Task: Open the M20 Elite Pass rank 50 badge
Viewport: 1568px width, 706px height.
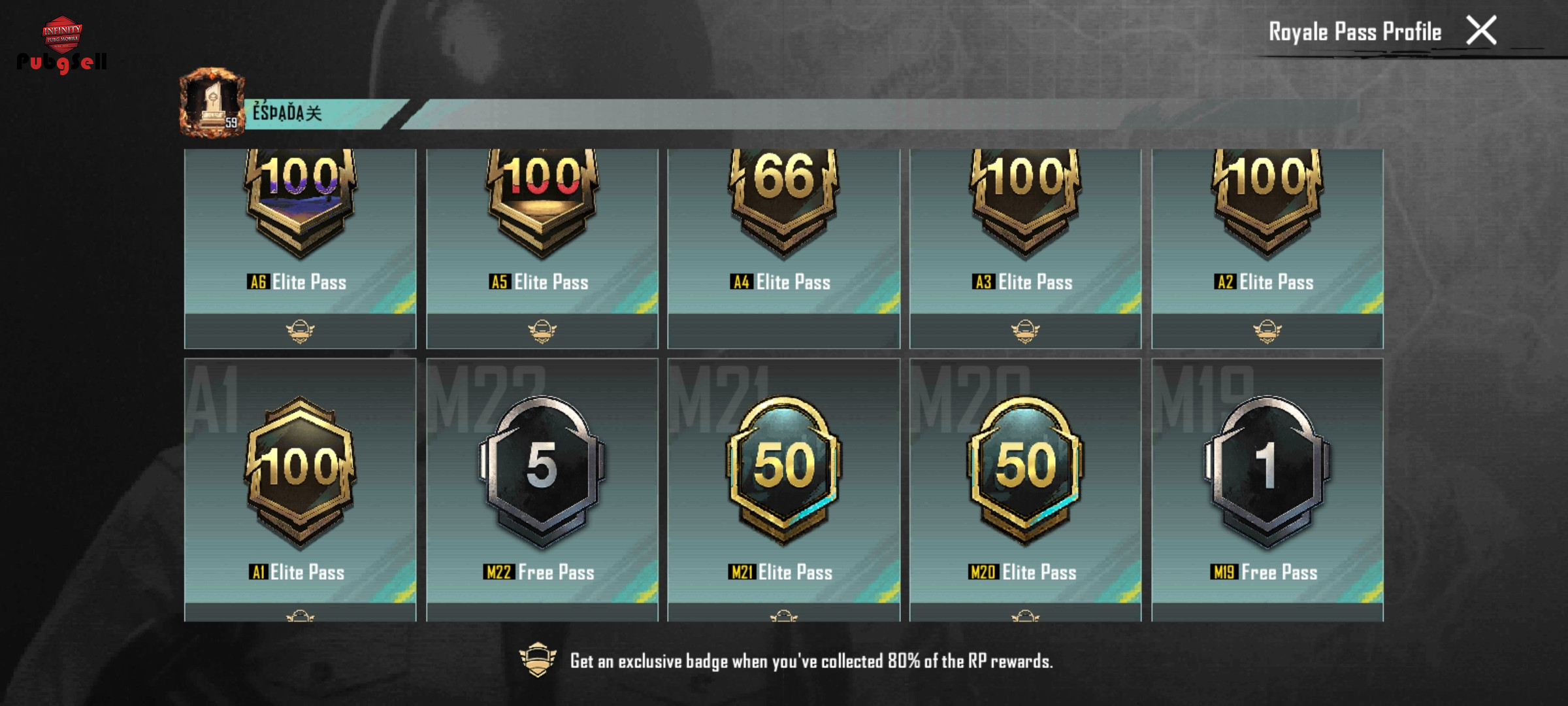Action: [1026, 472]
